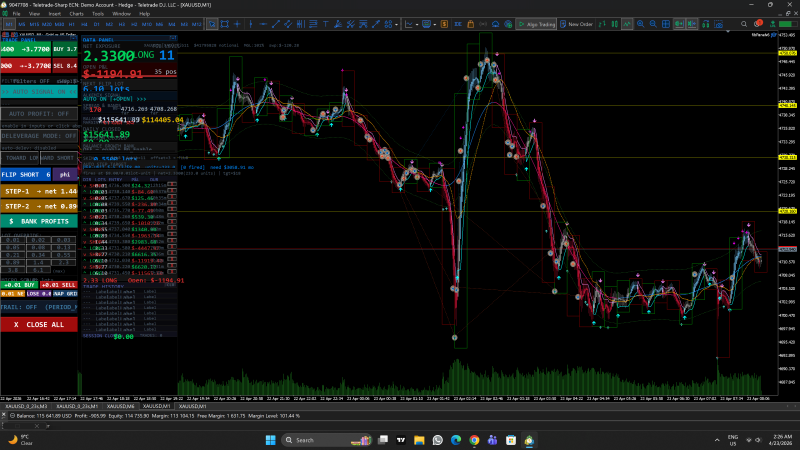This screenshot has width=800, height=450.
Task: Pick the horizontal line drawing tool
Action: point(263,24)
